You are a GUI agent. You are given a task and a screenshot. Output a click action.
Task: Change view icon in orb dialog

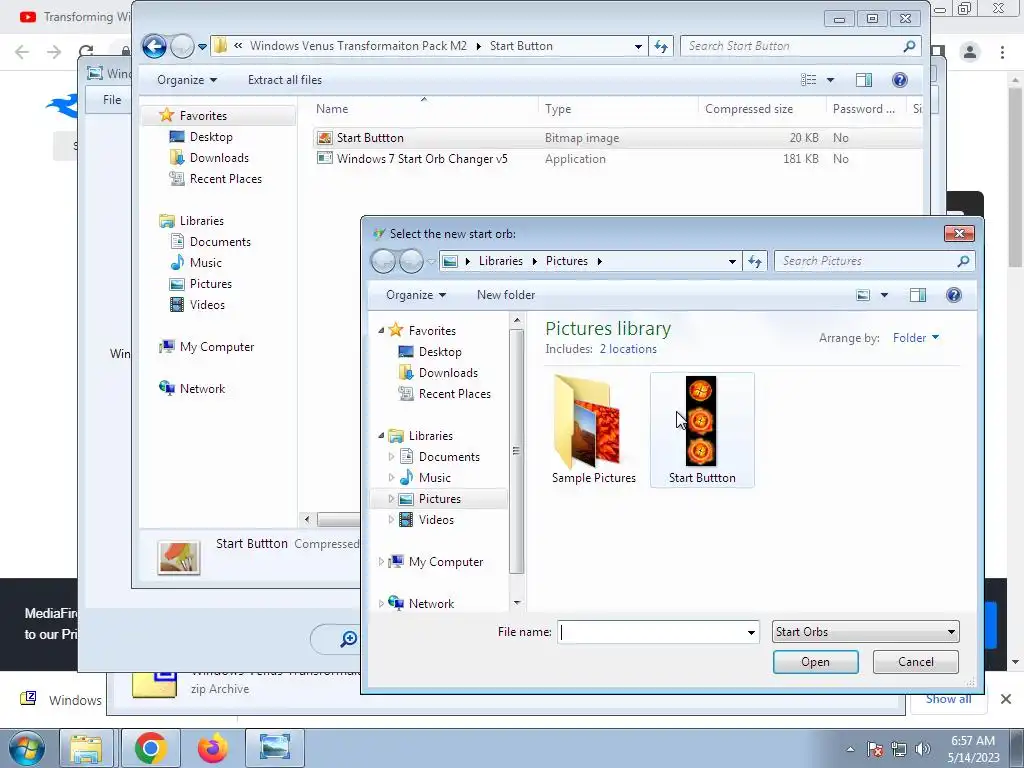click(863, 295)
